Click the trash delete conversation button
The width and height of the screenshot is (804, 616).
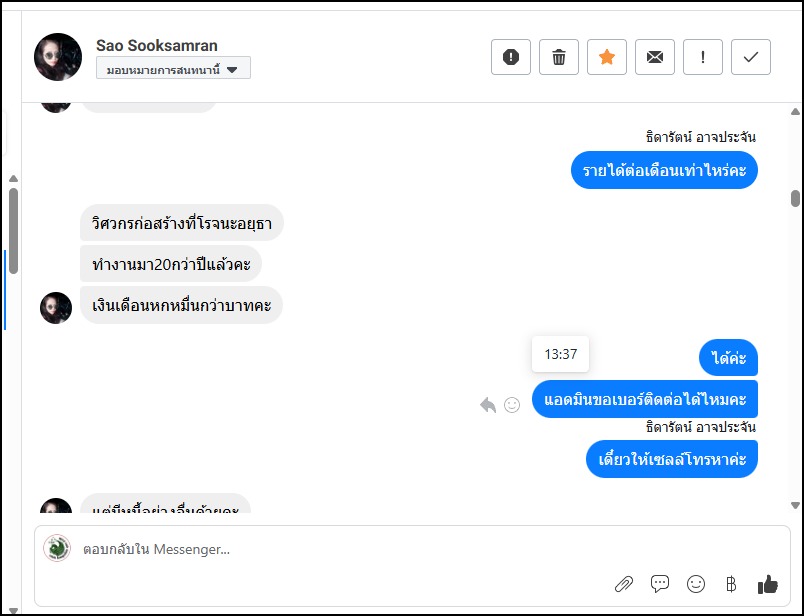(559, 57)
